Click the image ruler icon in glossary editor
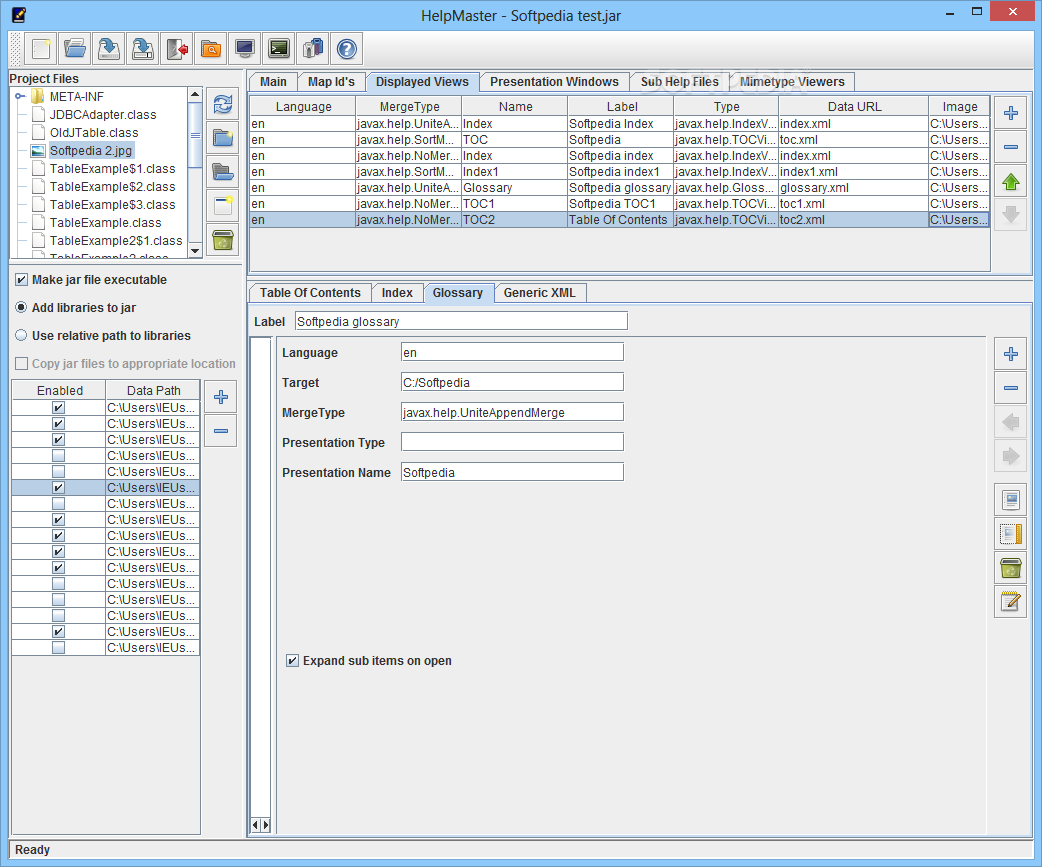 tap(1011, 533)
